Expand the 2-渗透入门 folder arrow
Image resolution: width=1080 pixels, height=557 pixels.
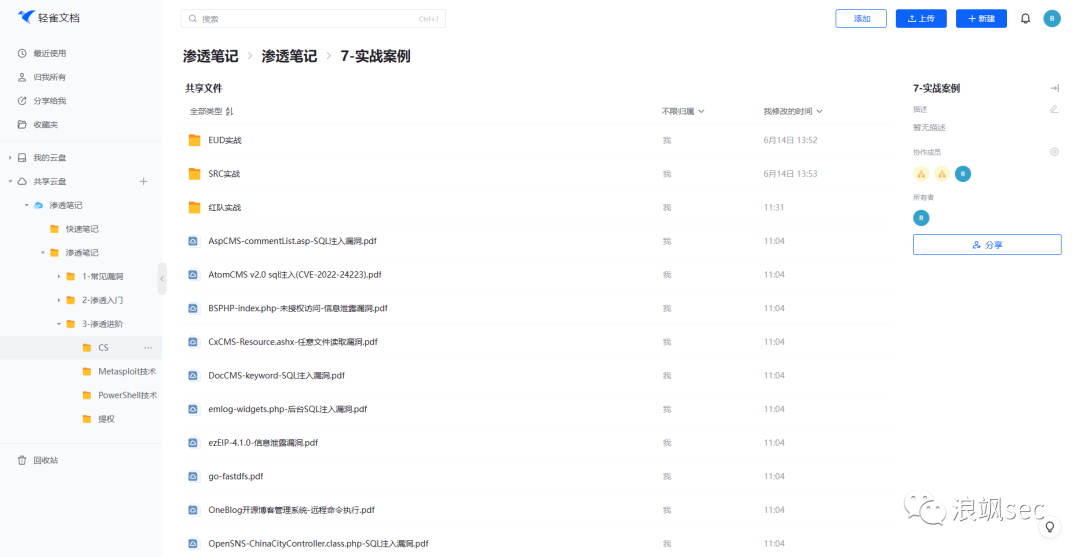[59, 300]
